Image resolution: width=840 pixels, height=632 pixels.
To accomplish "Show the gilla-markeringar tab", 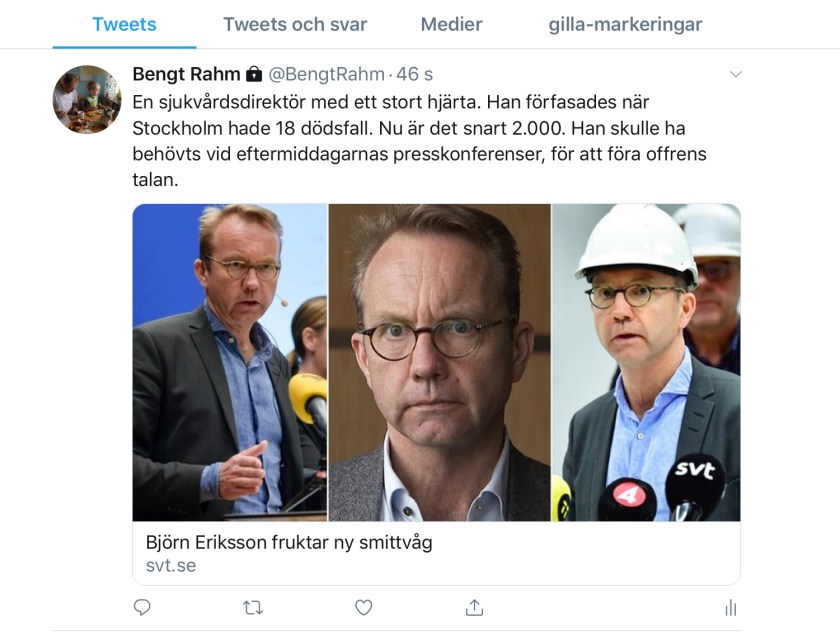I will click(x=625, y=25).
